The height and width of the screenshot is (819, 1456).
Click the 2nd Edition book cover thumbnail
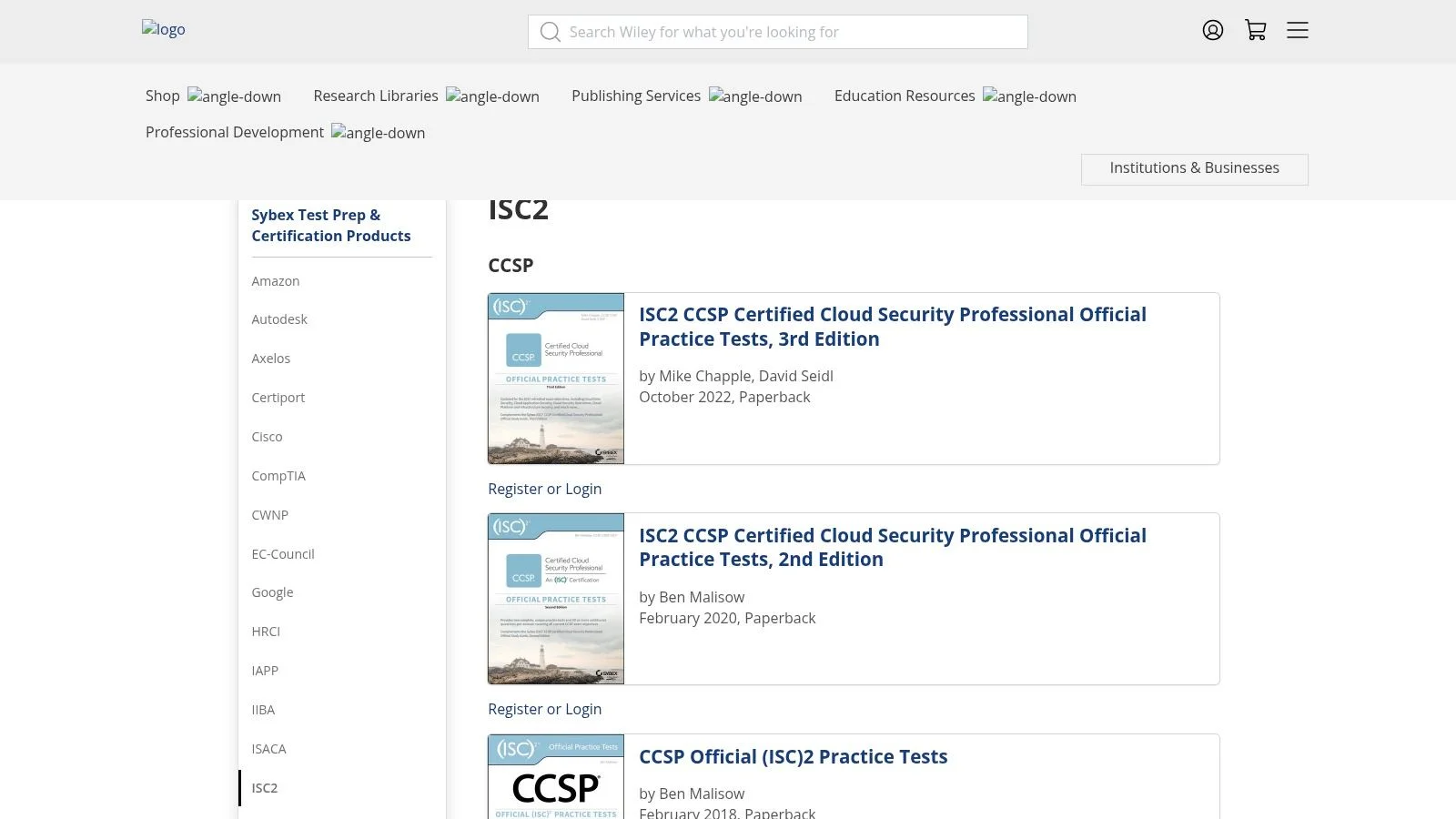556,599
